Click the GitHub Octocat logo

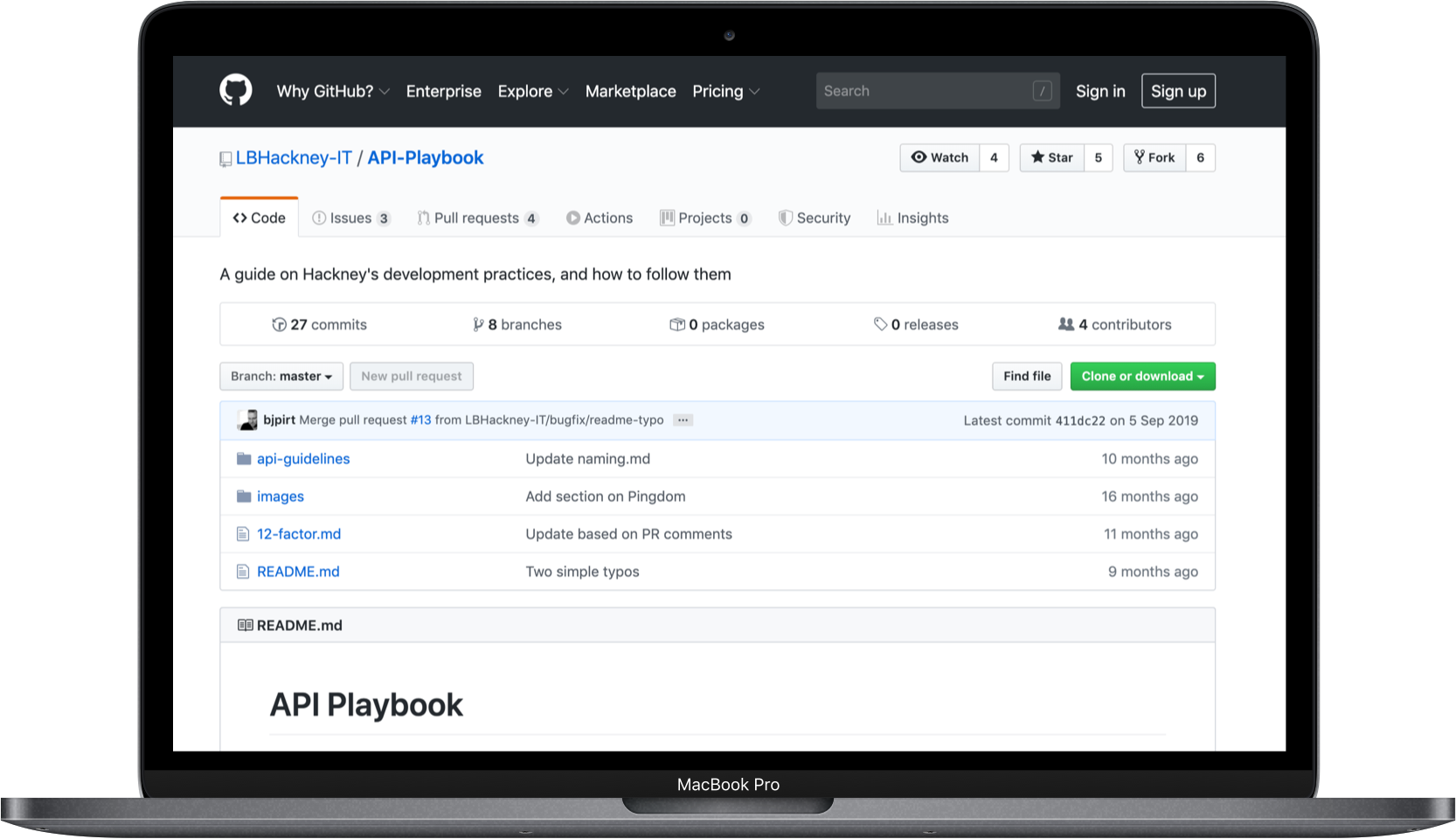[236, 91]
